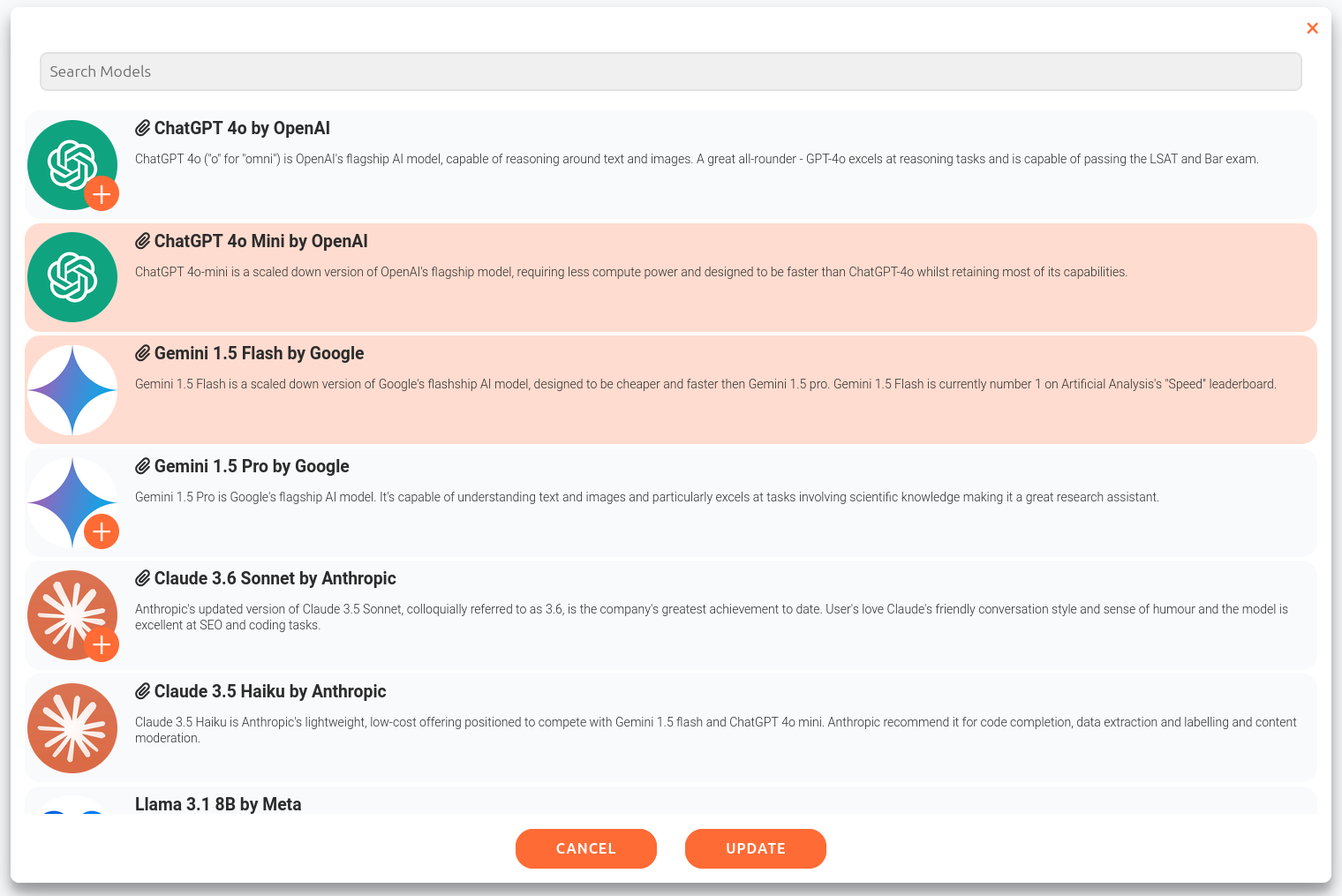The height and width of the screenshot is (896, 1342).
Task: Click the Claude 3.5 Haiku Anthropic logo
Action: (x=72, y=728)
